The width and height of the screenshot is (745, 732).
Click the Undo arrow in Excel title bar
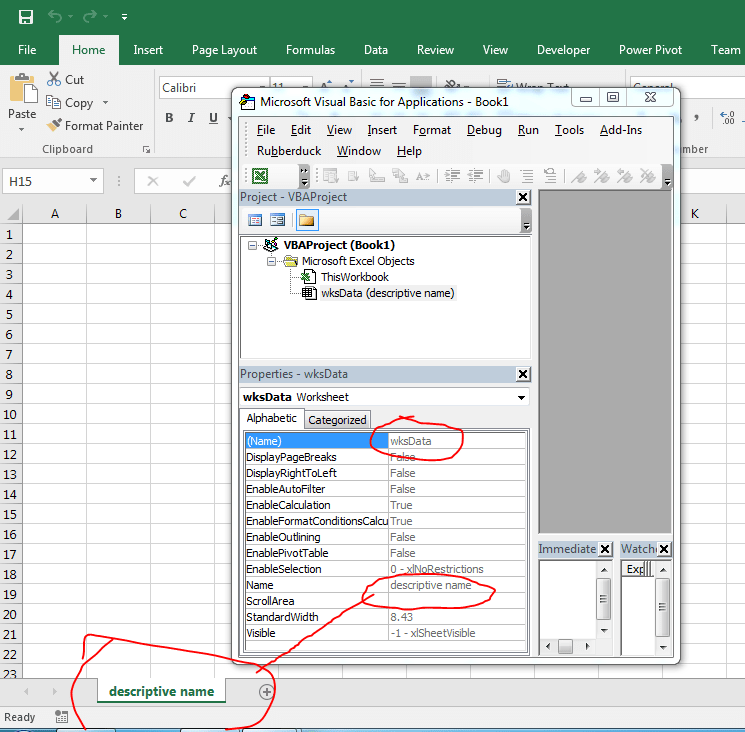pos(55,17)
